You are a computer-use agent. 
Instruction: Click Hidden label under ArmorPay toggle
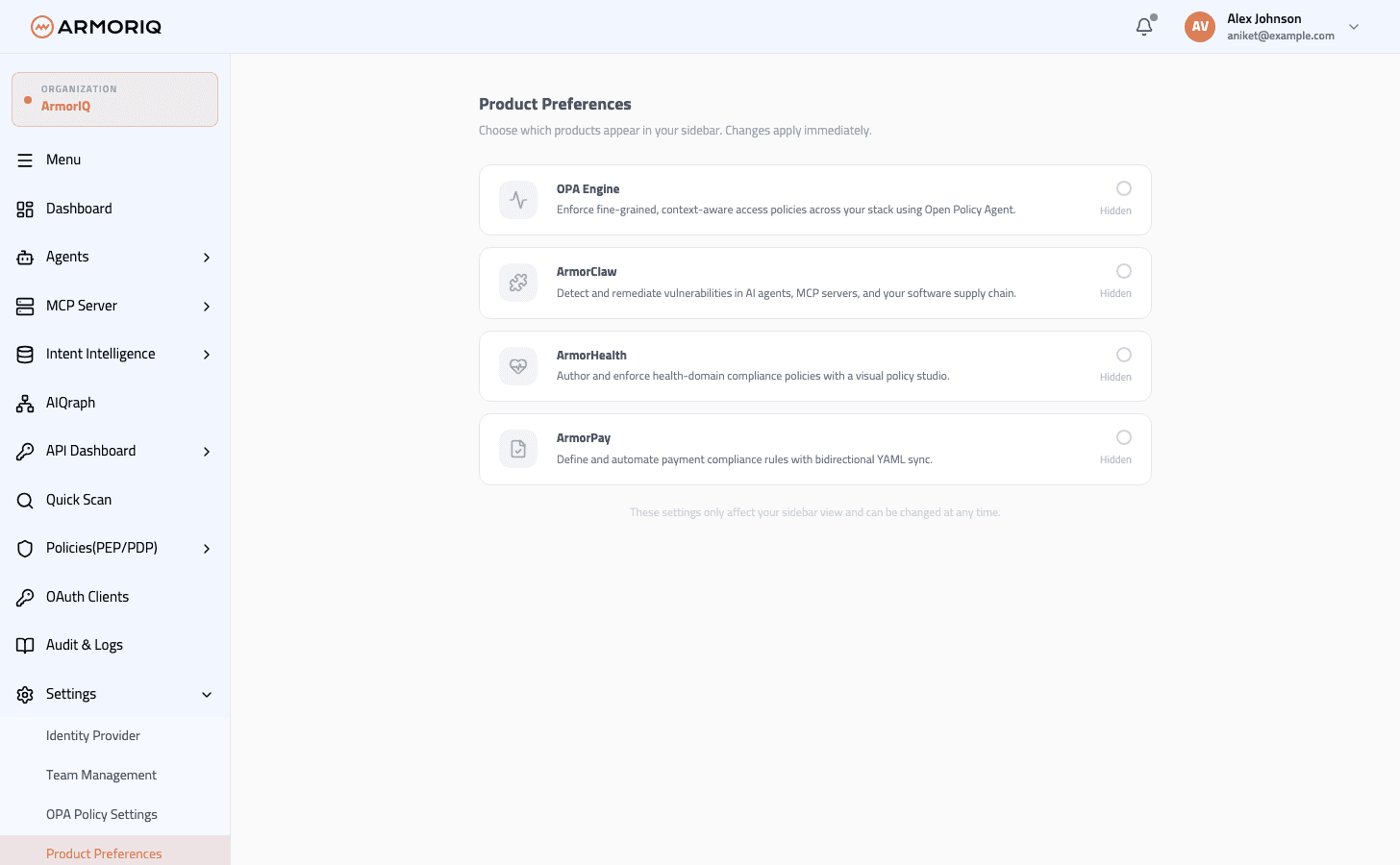[x=1115, y=459]
